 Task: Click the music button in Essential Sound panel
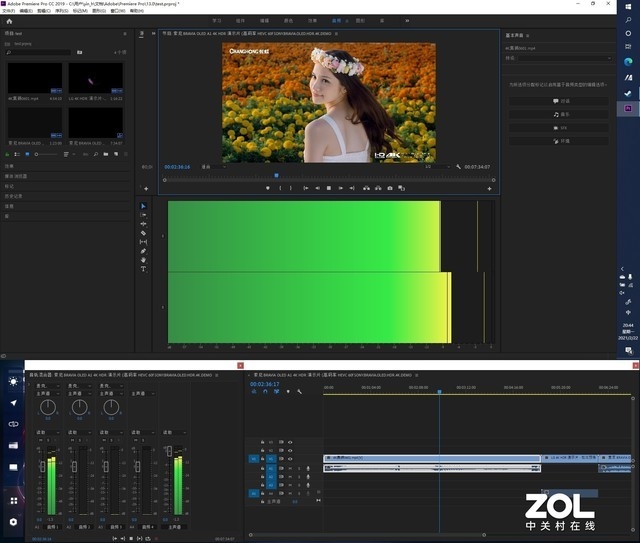(x=558, y=114)
